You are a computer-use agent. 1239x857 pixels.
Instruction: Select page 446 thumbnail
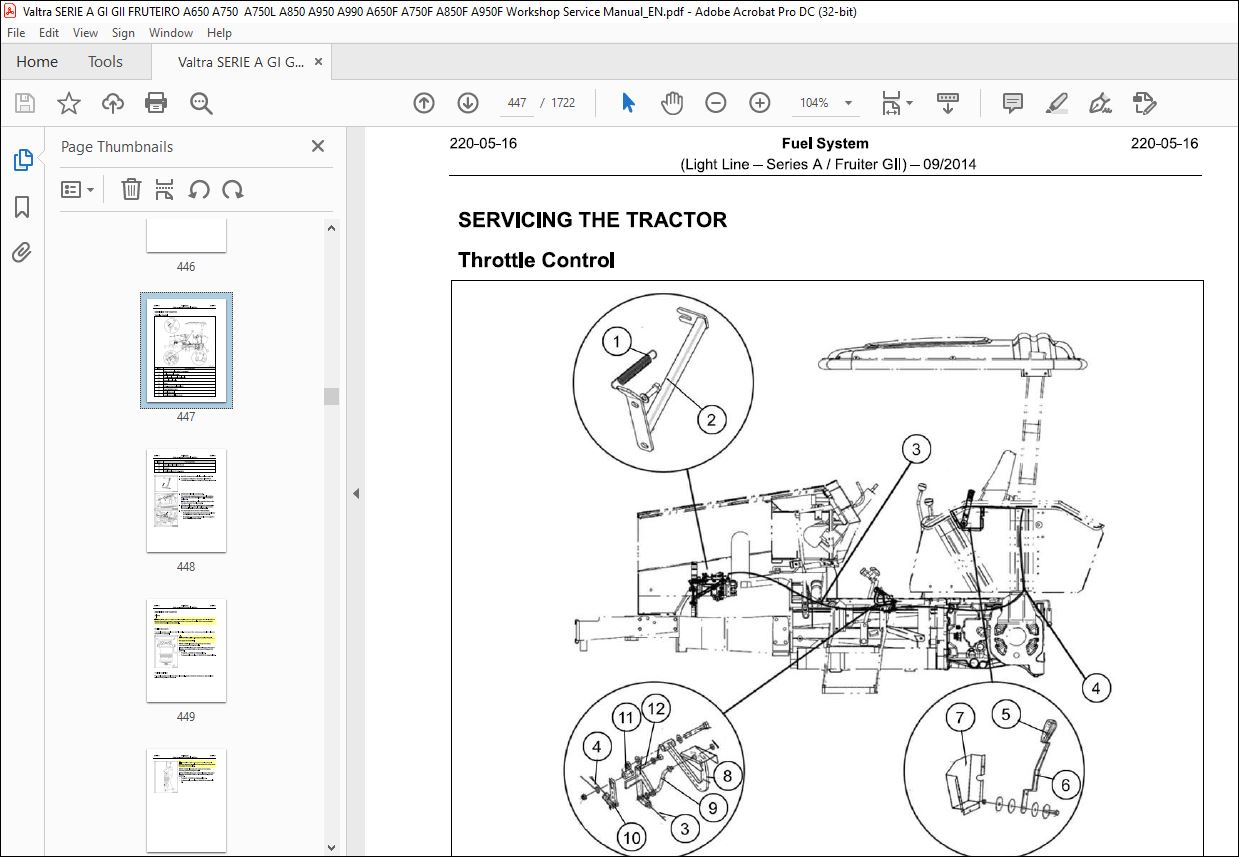click(186, 236)
